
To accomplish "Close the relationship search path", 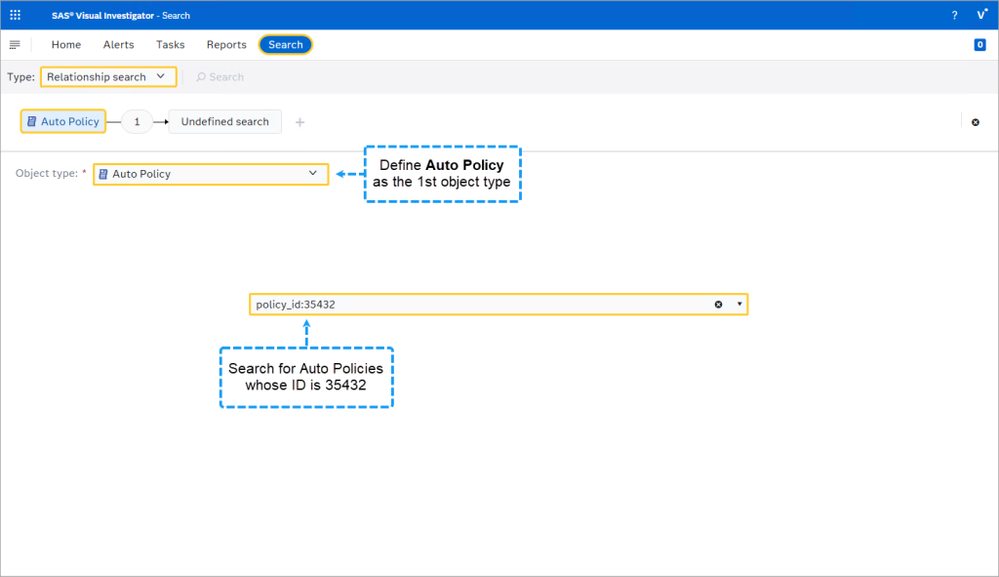I will click(975, 122).
